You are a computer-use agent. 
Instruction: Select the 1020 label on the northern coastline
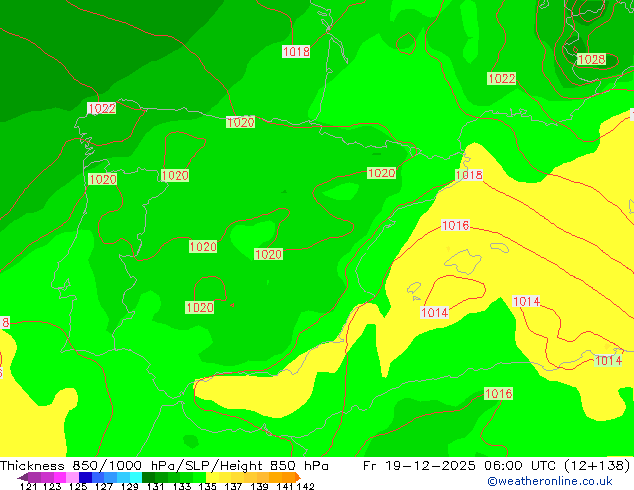pos(241,122)
